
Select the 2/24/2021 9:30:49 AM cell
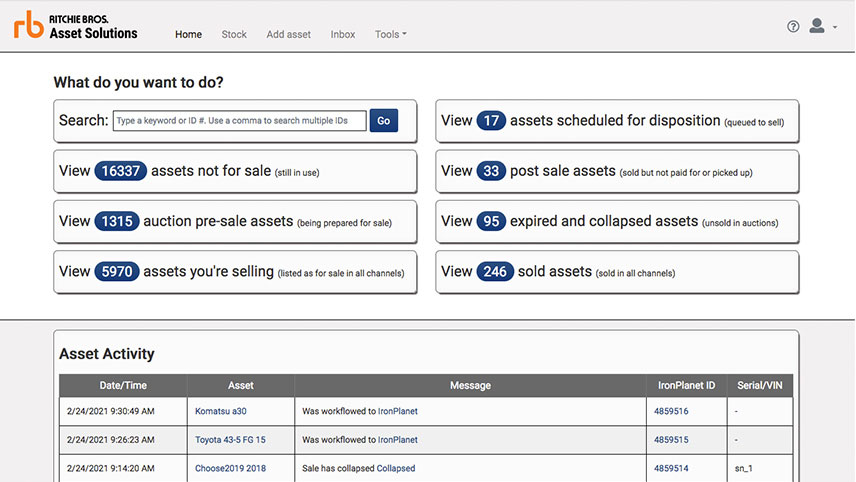(x=123, y=411)
